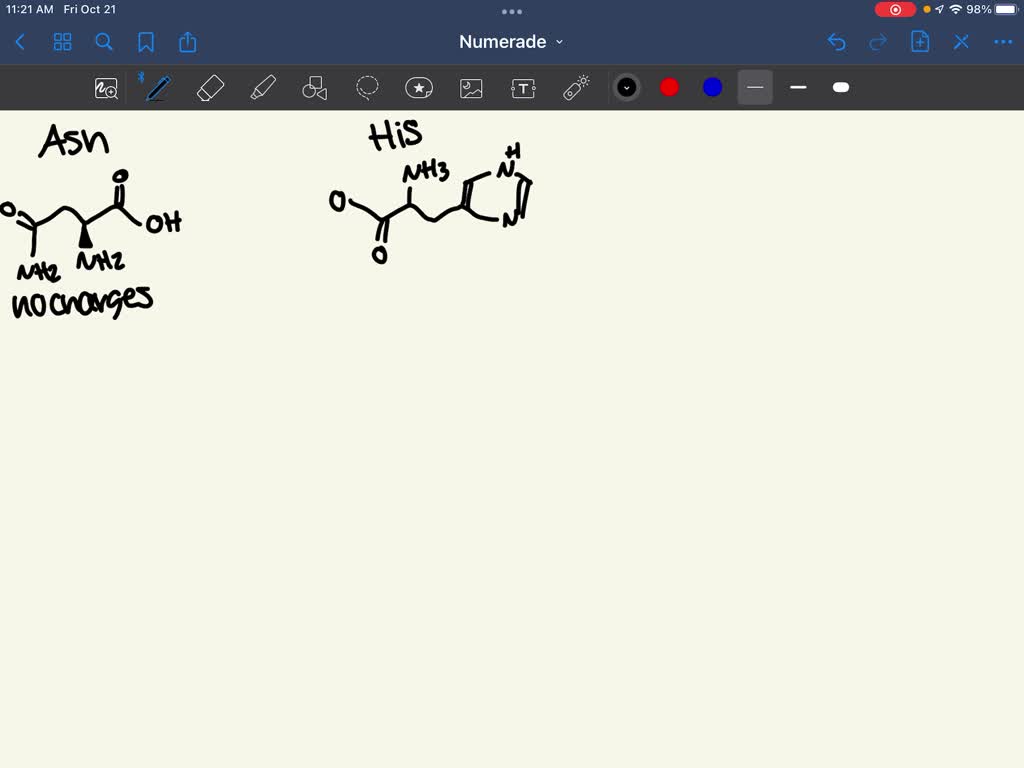1024x768 pixels.
Task: Select the Highlighter tool
Action: (262, 88)
